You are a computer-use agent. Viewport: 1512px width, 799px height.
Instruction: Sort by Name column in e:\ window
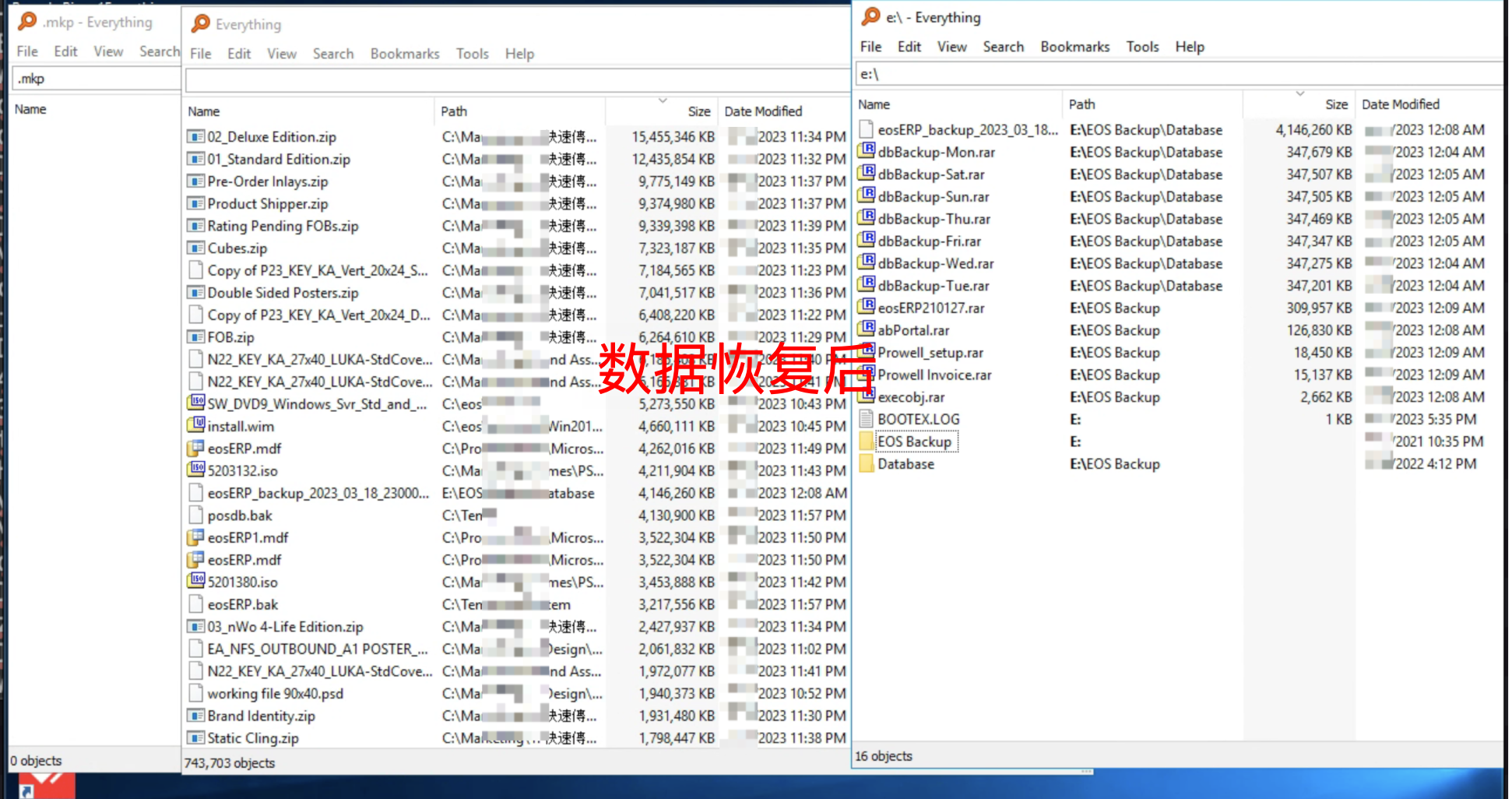click(x=957, y=104)
